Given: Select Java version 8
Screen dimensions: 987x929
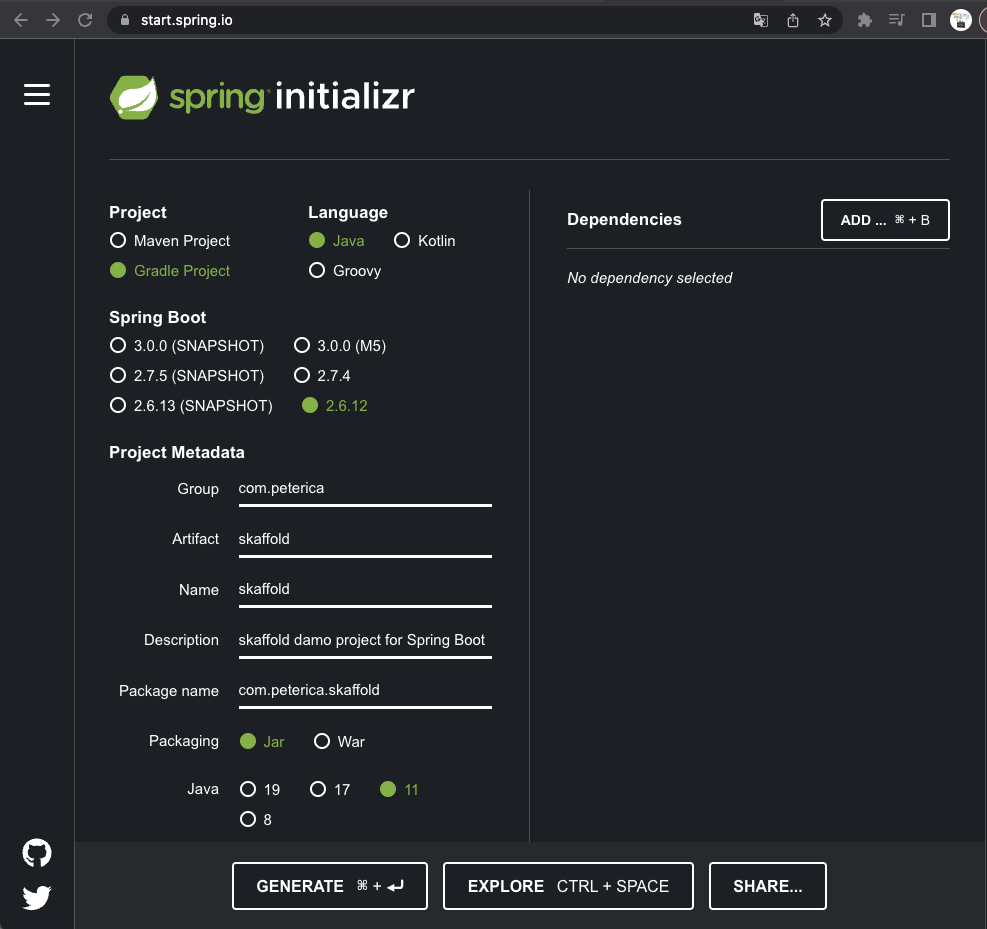Looking at the screenshot, I should coord(256,819).
